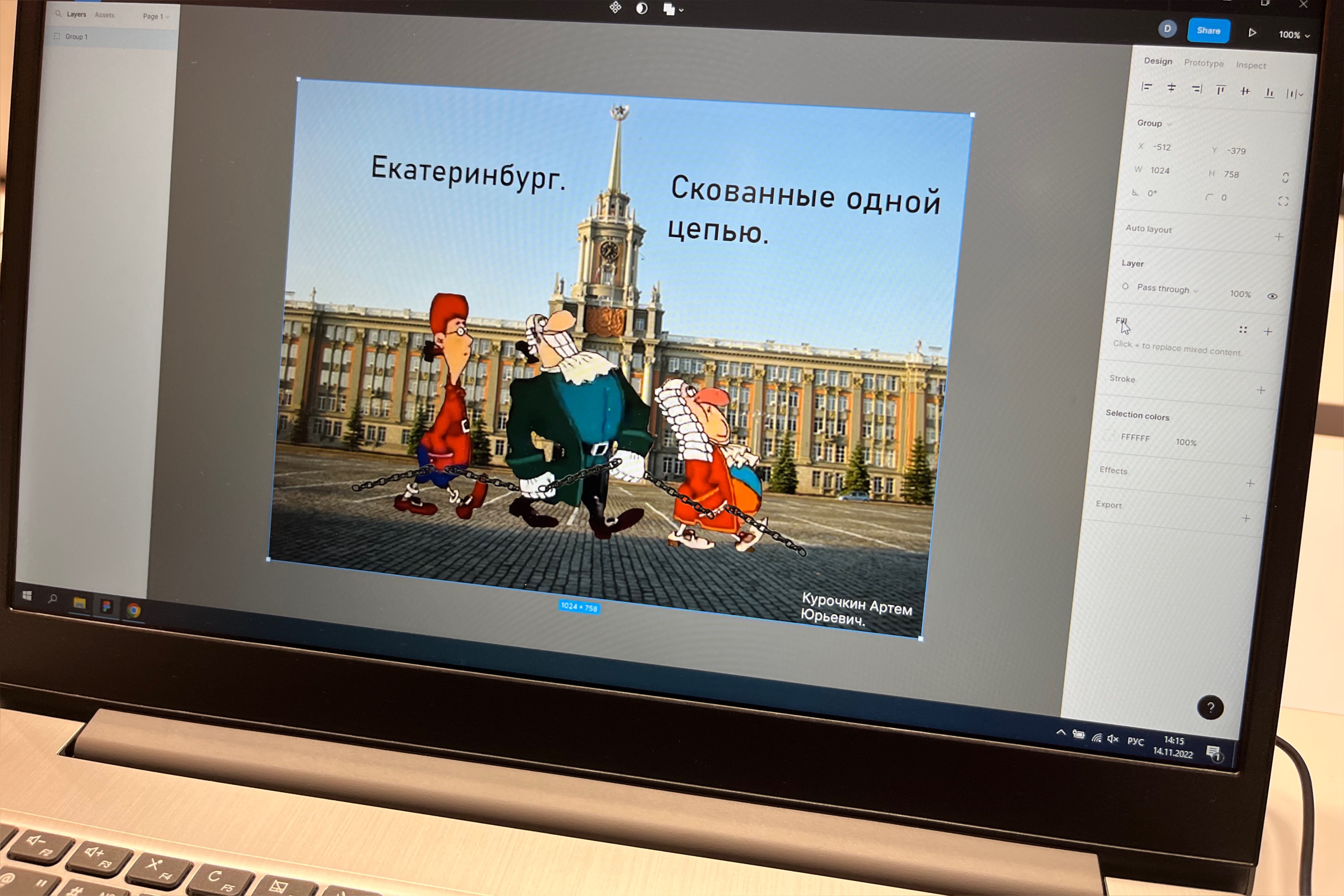The width and height of the screenshot is (1344, 896).
Task: Toggle the Independent corners icon
Action: coord(1283,201)
